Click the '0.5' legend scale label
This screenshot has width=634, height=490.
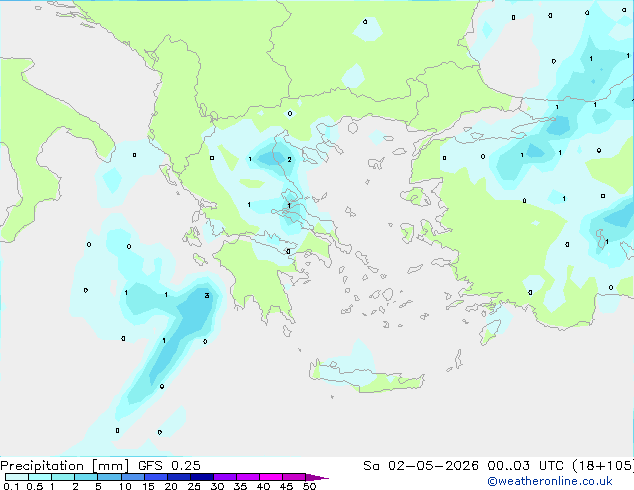(34, 486)
